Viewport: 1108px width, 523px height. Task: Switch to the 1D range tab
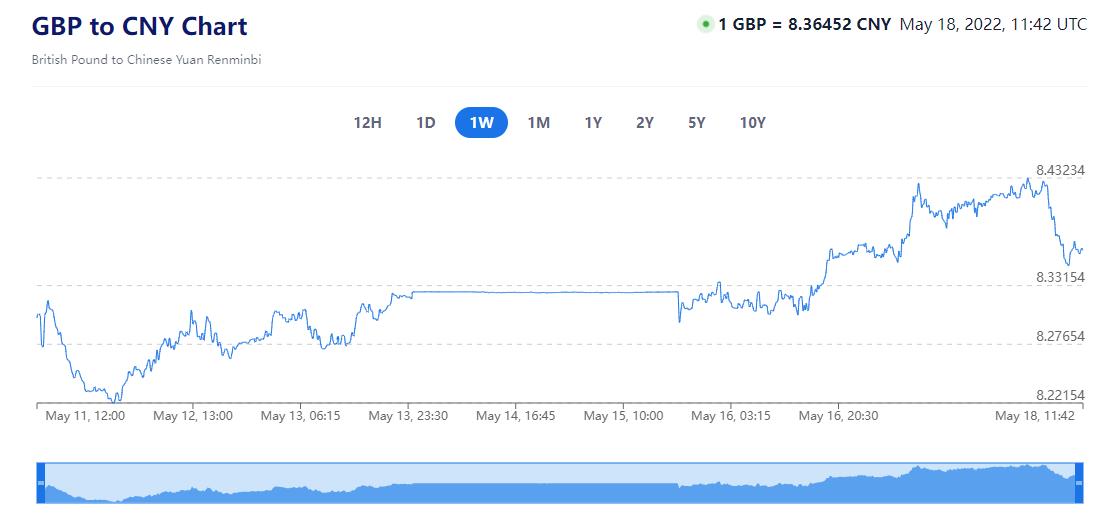425,123
